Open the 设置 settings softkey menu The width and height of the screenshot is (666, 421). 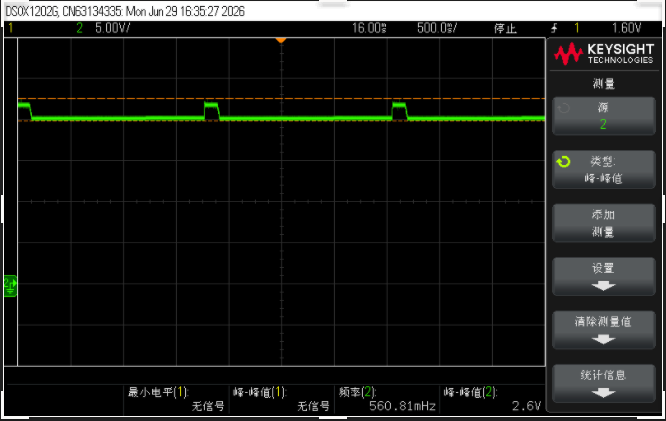tap(604, 277)
